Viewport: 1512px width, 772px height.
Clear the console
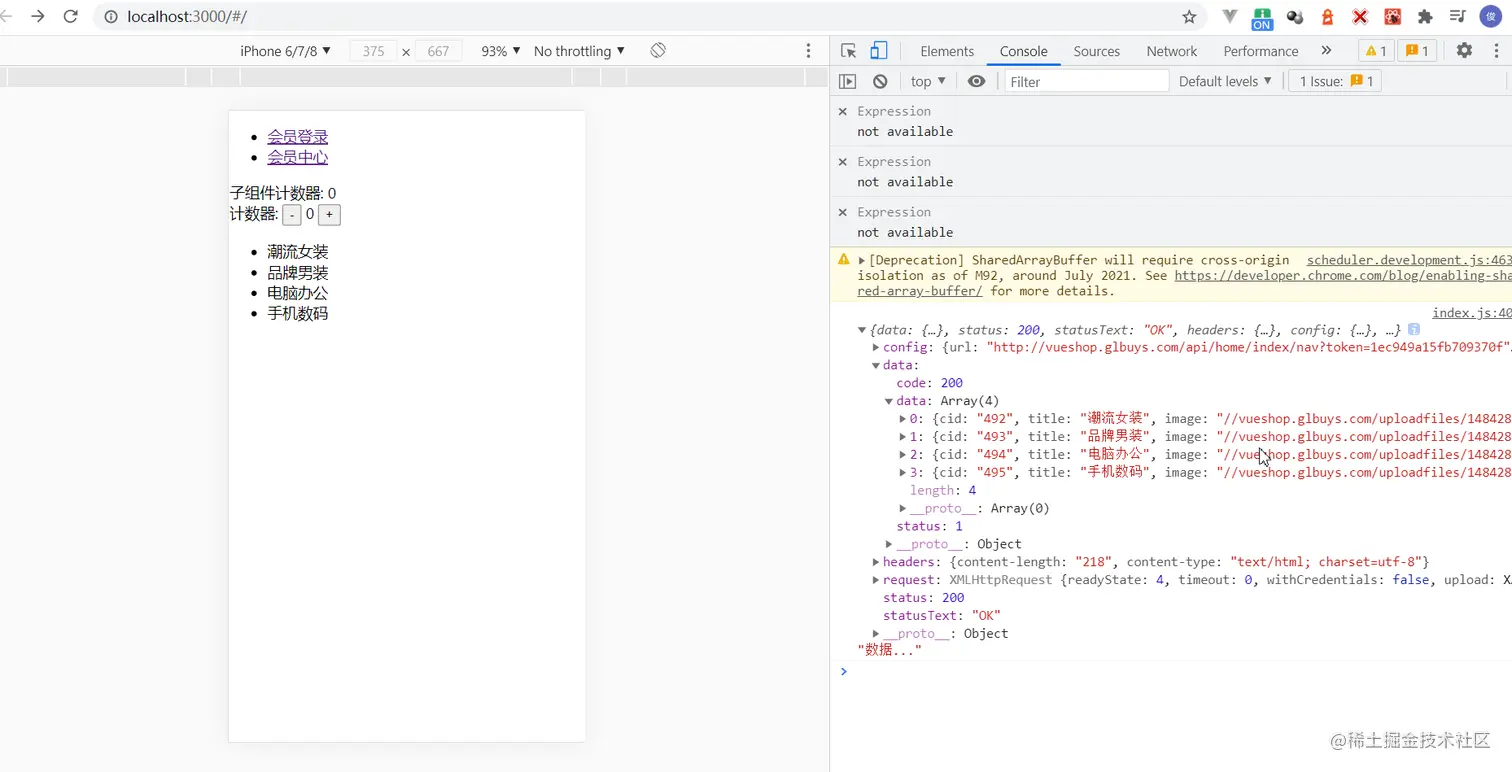coord(880,81)
